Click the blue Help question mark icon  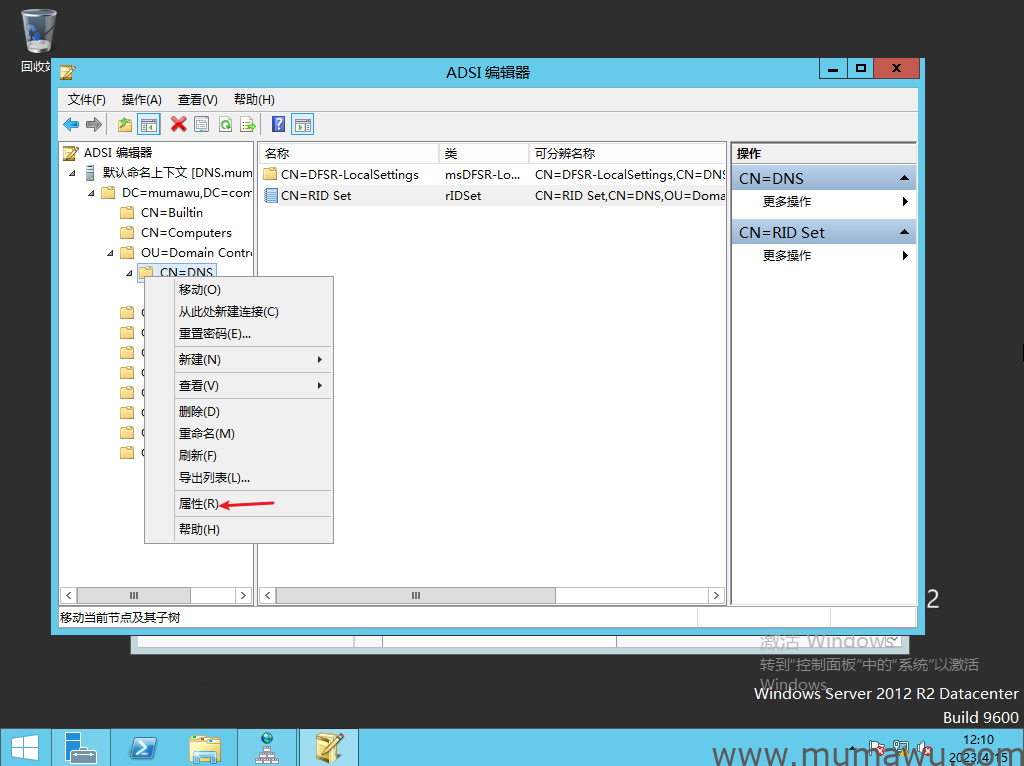coord(279,124)
